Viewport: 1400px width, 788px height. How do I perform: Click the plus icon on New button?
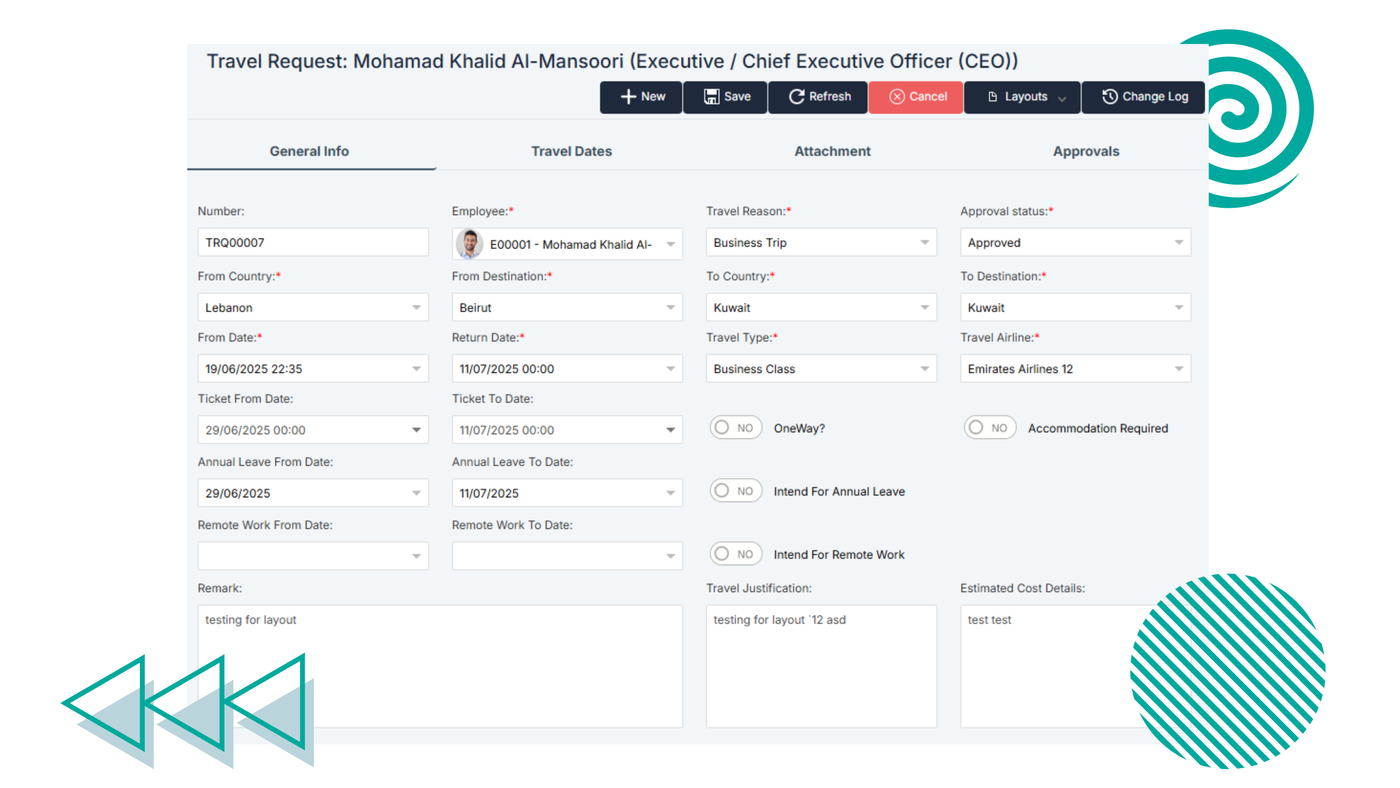pos(628,97)
